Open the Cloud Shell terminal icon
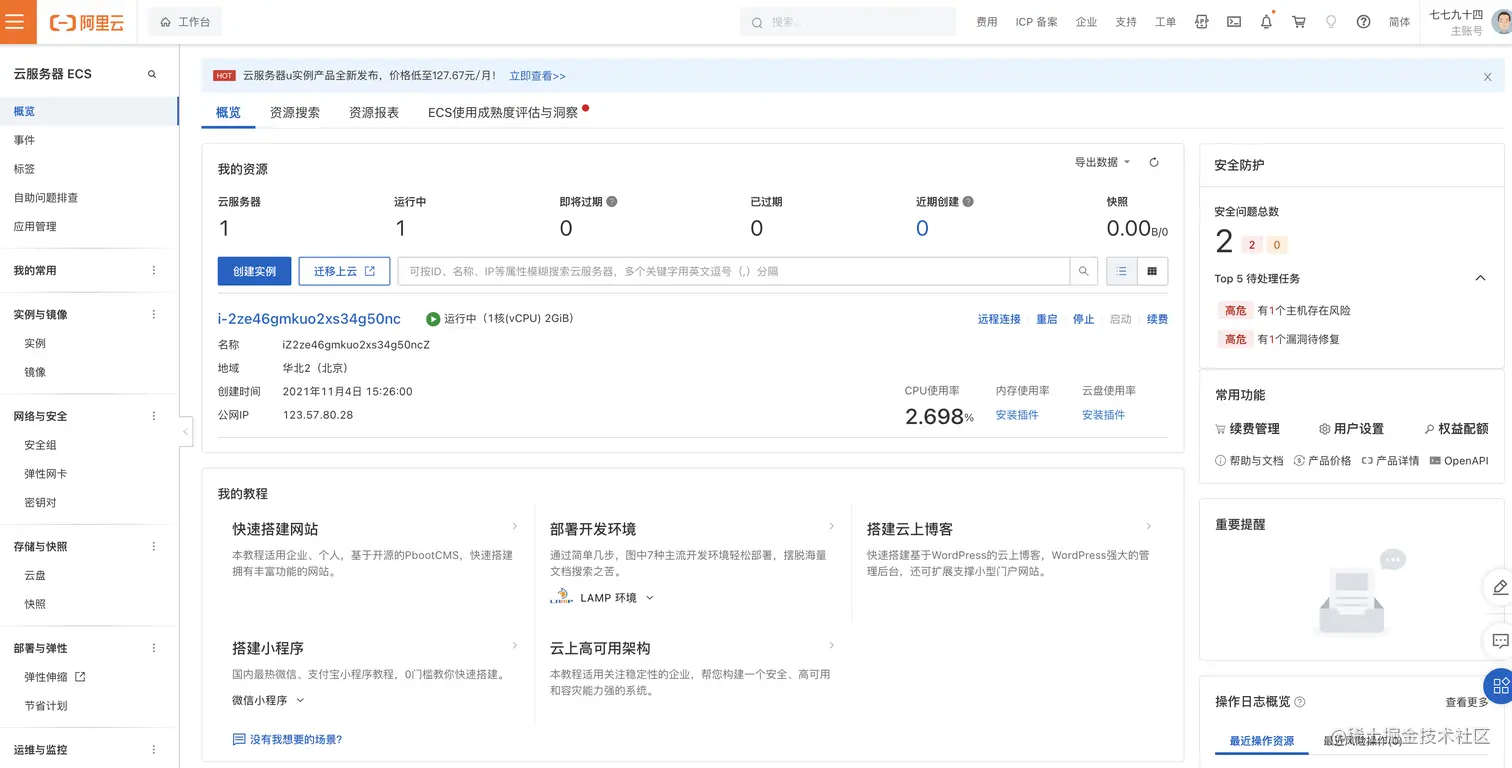The image size is (1512, 768). pyautogui.click(x=1234, y=22)
